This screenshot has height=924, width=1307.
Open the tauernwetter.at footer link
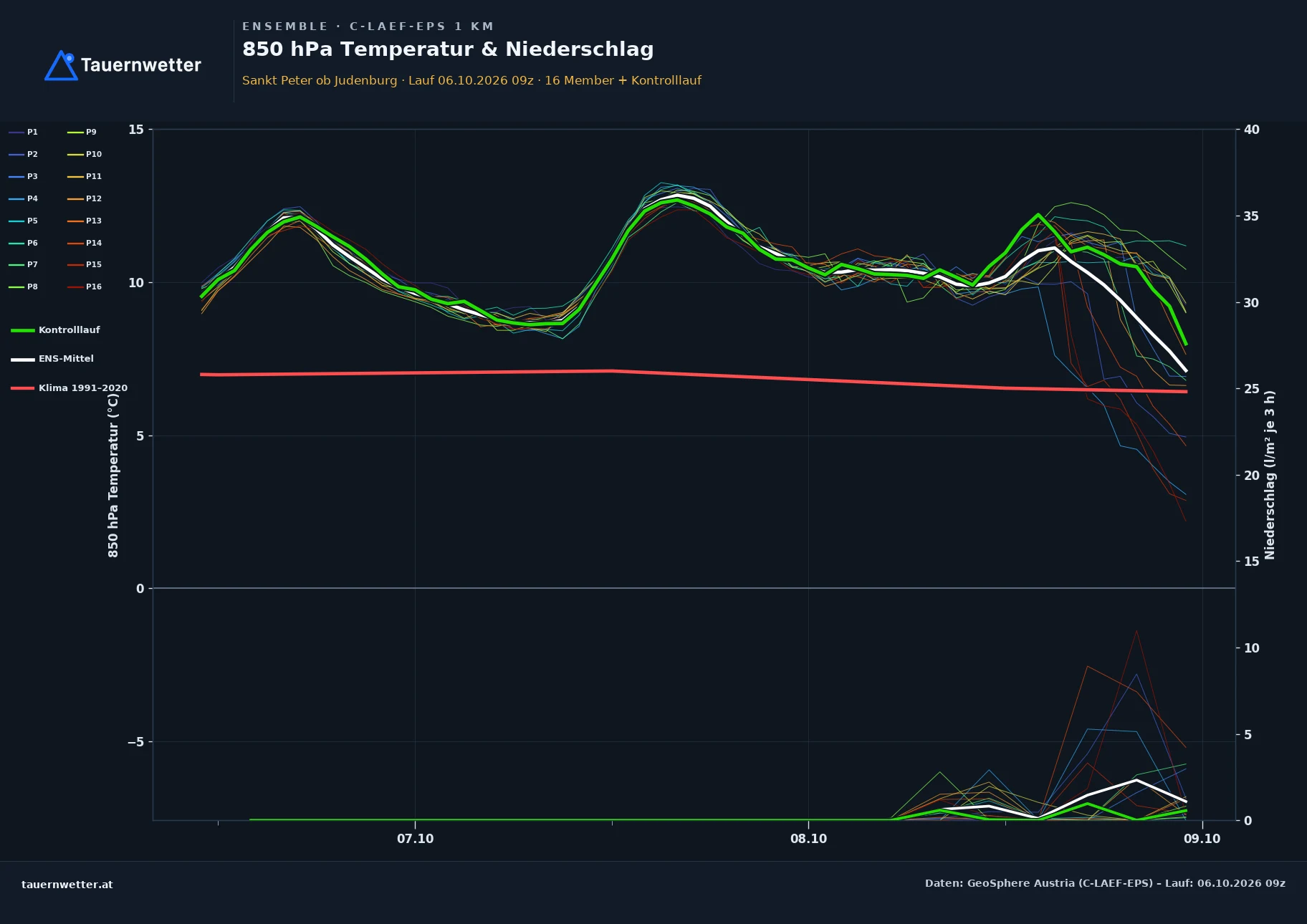(x=67, y=885)
